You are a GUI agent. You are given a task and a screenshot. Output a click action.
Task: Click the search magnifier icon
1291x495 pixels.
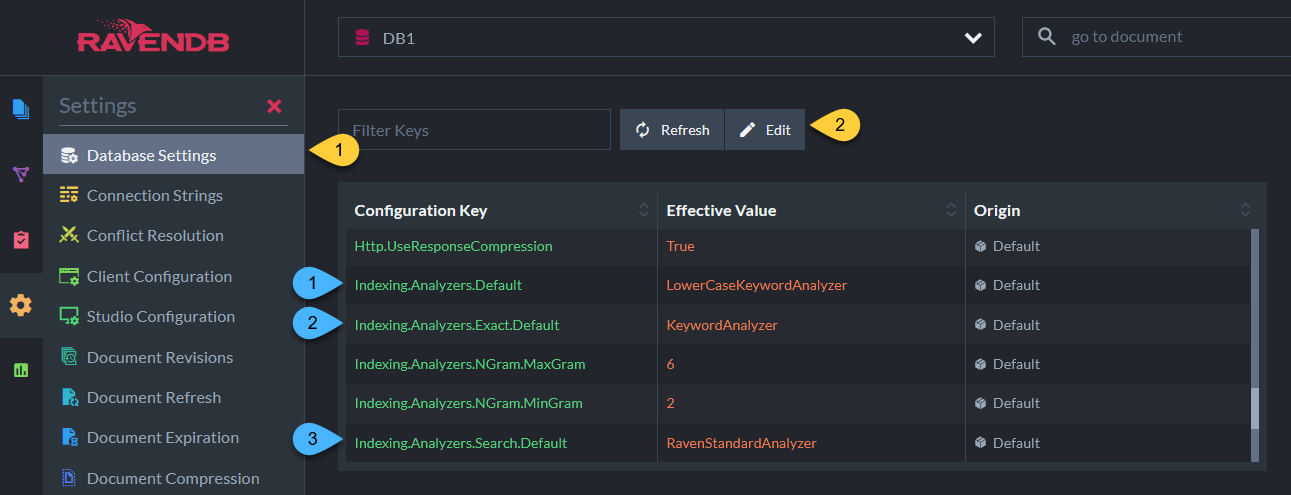(1047, 37)
